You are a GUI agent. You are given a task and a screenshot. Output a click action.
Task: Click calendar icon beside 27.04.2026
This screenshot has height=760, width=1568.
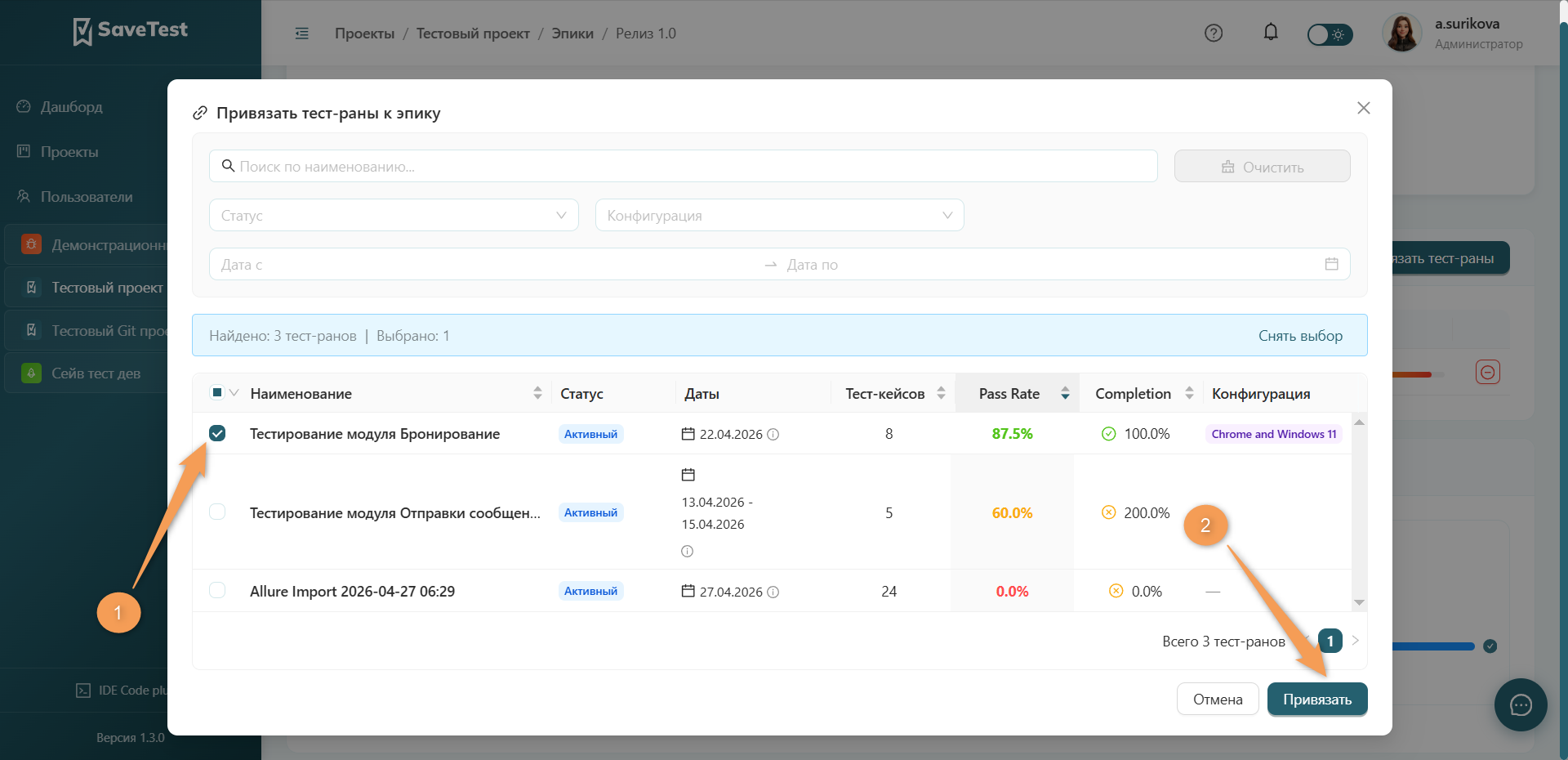(x=688, y=591)
